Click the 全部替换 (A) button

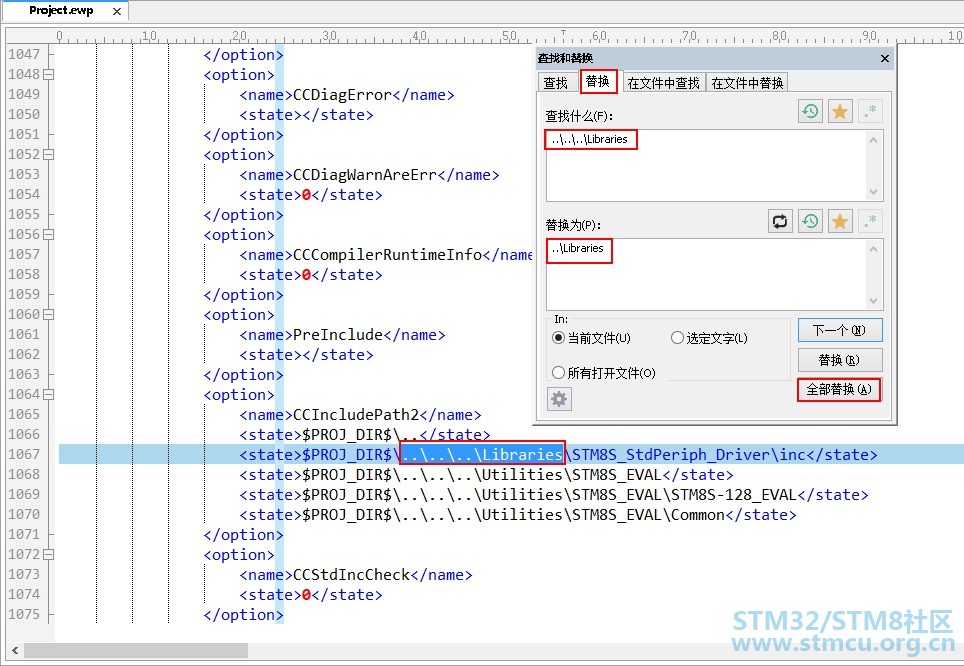[x=840, y=389]
